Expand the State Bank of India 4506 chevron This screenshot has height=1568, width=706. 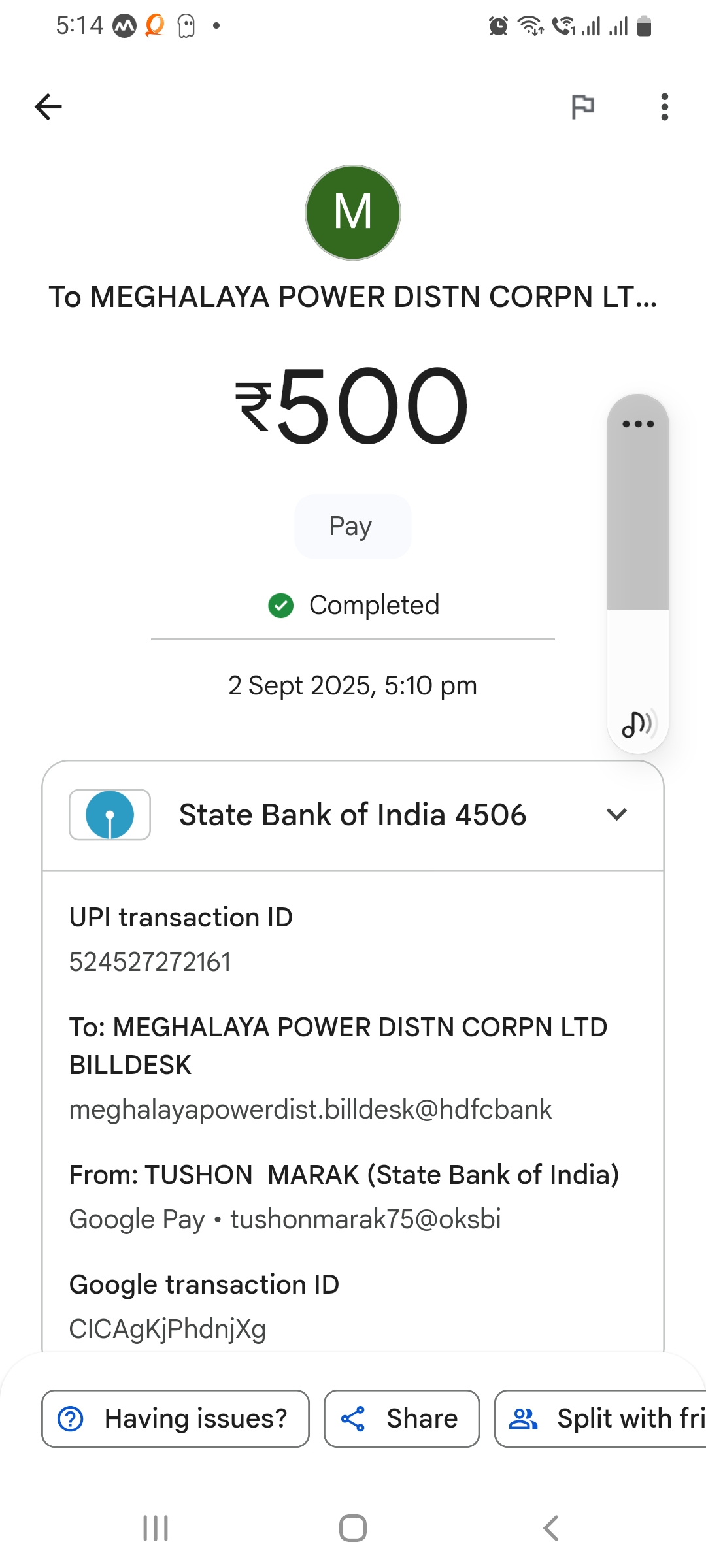pos(616,815)
